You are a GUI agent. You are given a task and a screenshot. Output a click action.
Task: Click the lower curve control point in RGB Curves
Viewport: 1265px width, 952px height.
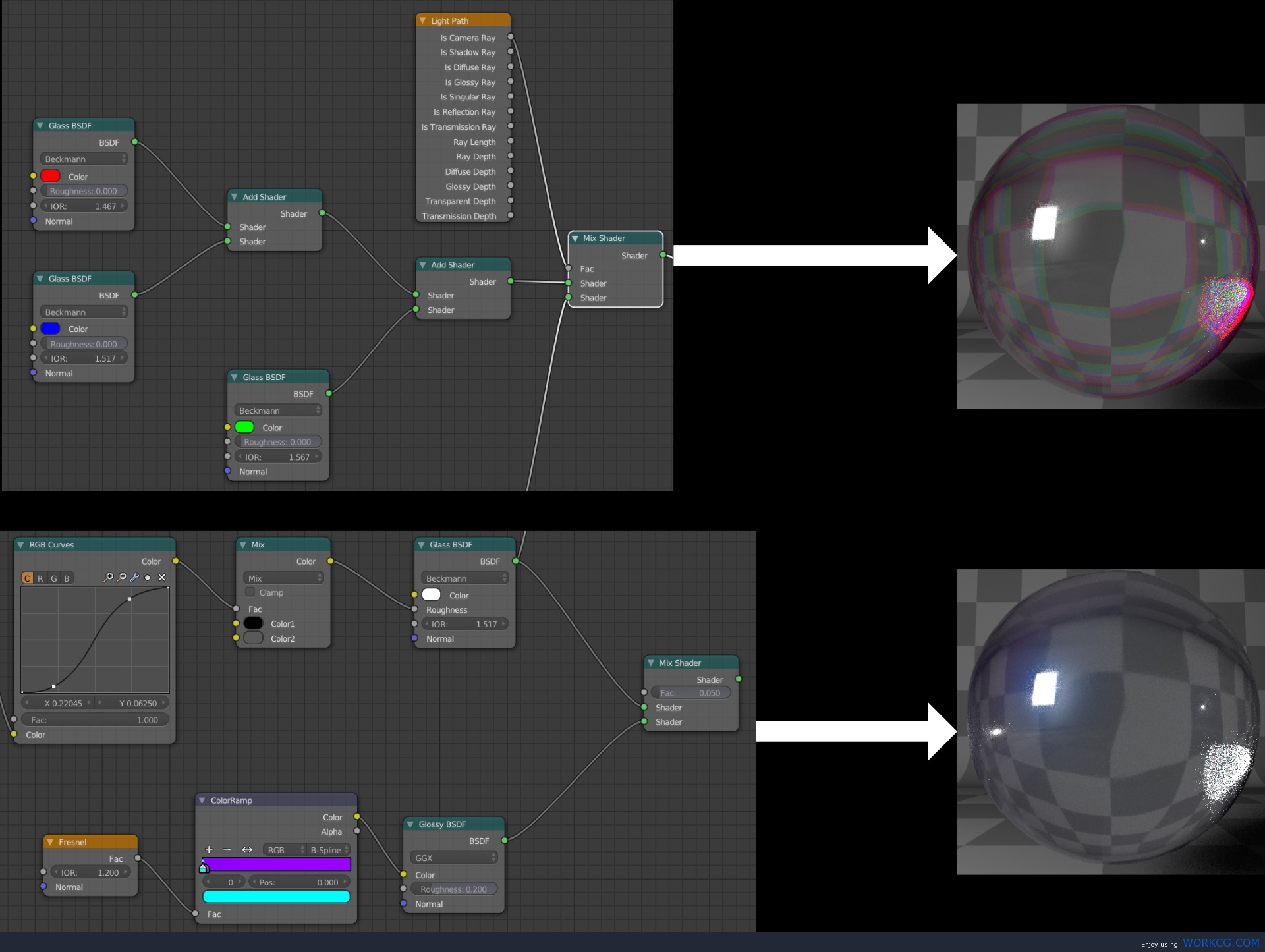point(53,686)
